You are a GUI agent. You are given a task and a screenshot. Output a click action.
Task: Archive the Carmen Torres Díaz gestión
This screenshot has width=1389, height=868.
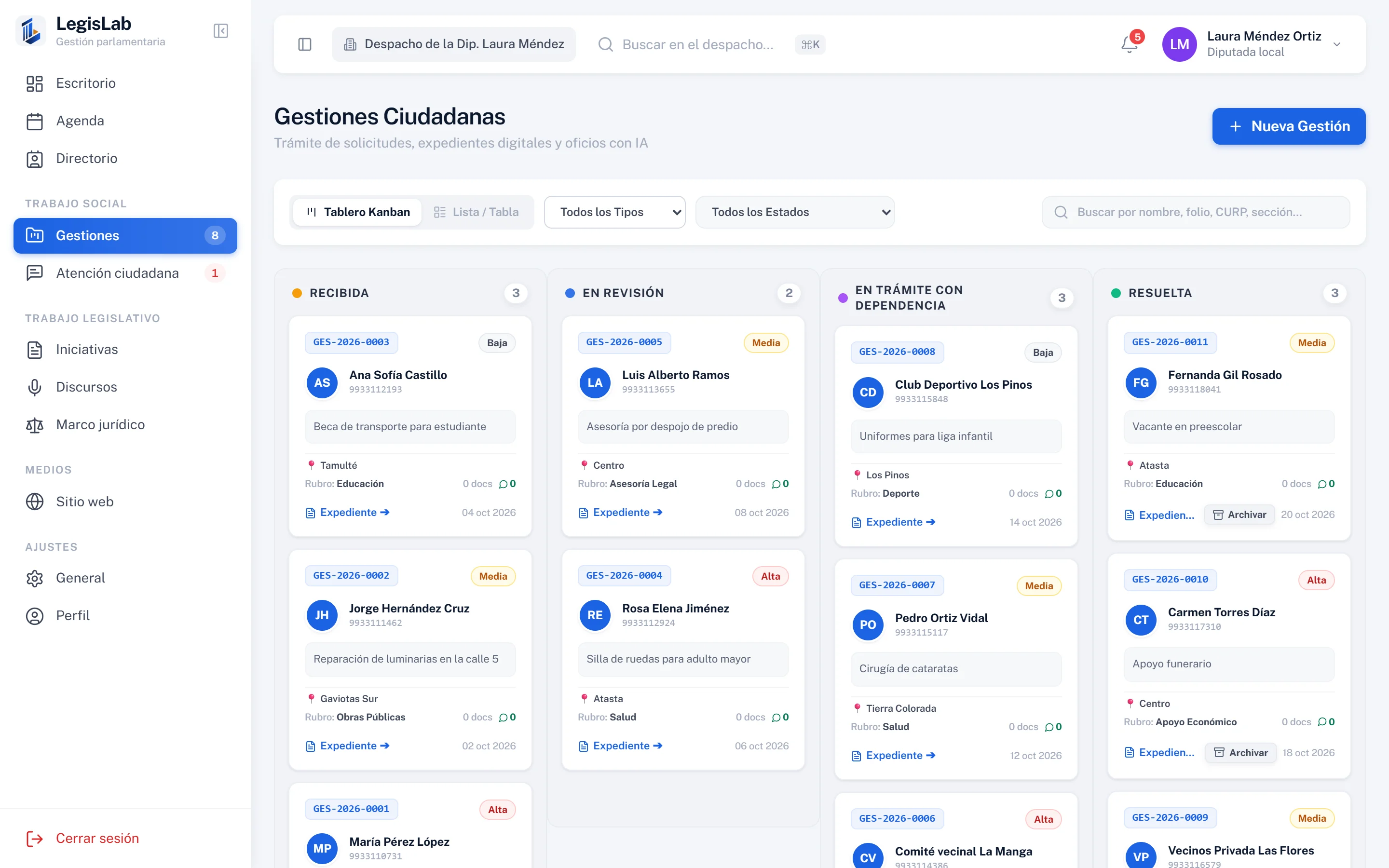1241,753
